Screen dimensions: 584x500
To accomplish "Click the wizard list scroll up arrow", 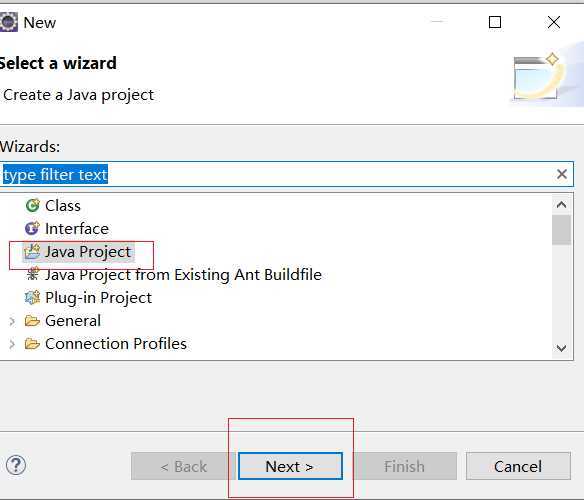I will (561, 205).
